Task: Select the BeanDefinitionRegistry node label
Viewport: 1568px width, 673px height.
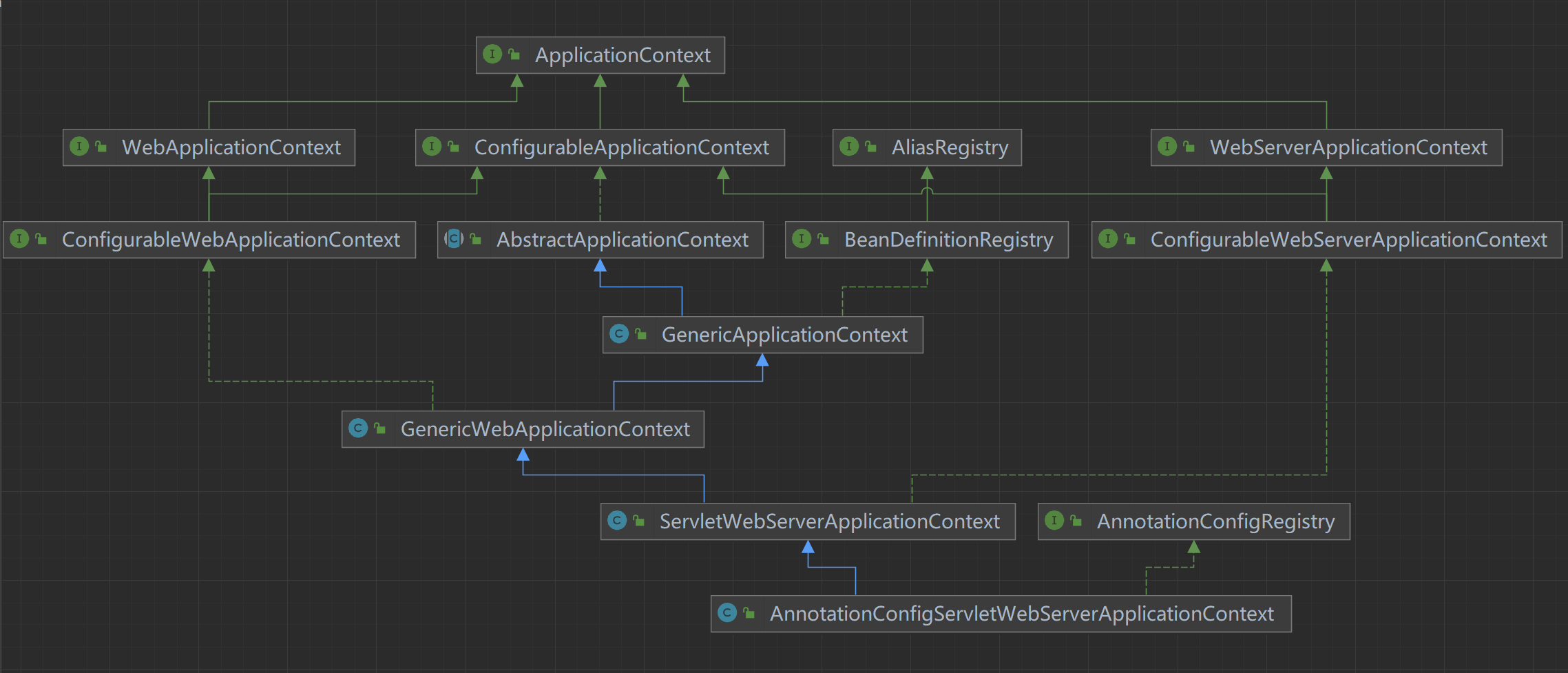Action: pos(948,240)
